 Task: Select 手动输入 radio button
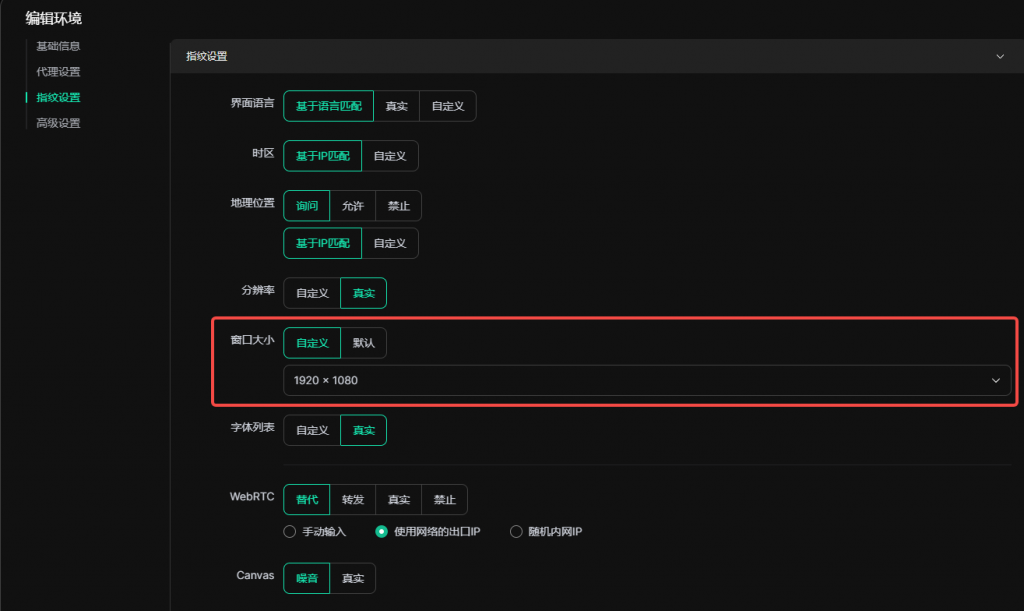pyautogui.click(x=290, y=532)
